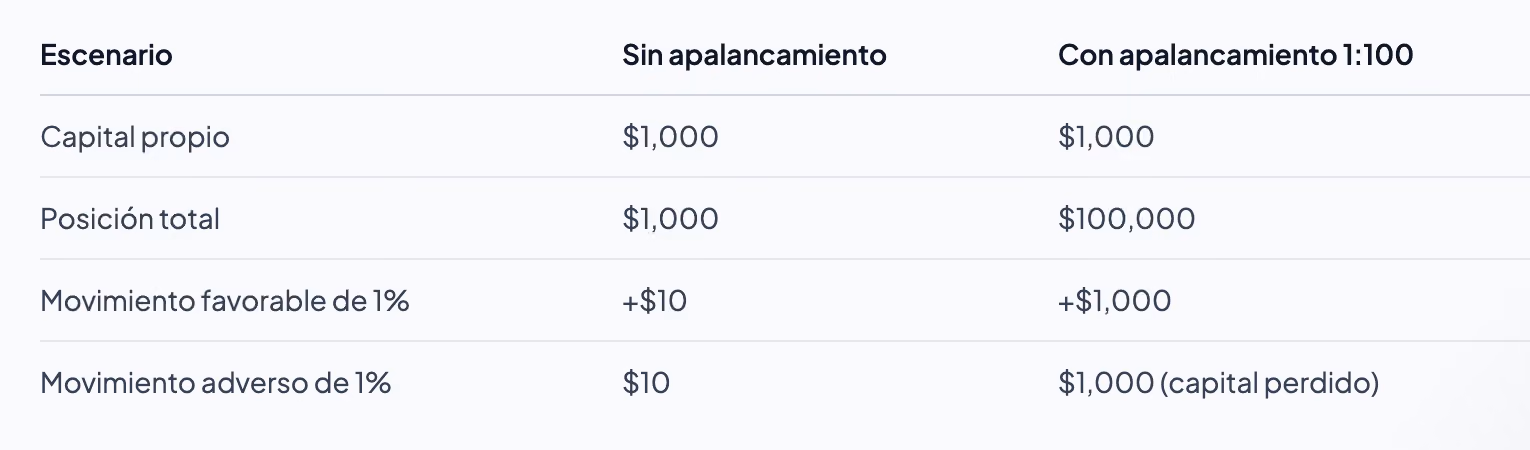The image size is (1530, 450).
Task: Click the $100,000 total position value
Action: pyautogui.click(x=1126, y=219)
